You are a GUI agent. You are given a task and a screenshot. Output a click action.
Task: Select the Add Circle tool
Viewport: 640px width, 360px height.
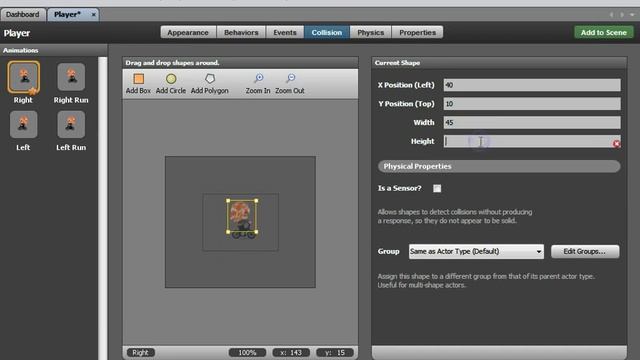tap(171, 83)
